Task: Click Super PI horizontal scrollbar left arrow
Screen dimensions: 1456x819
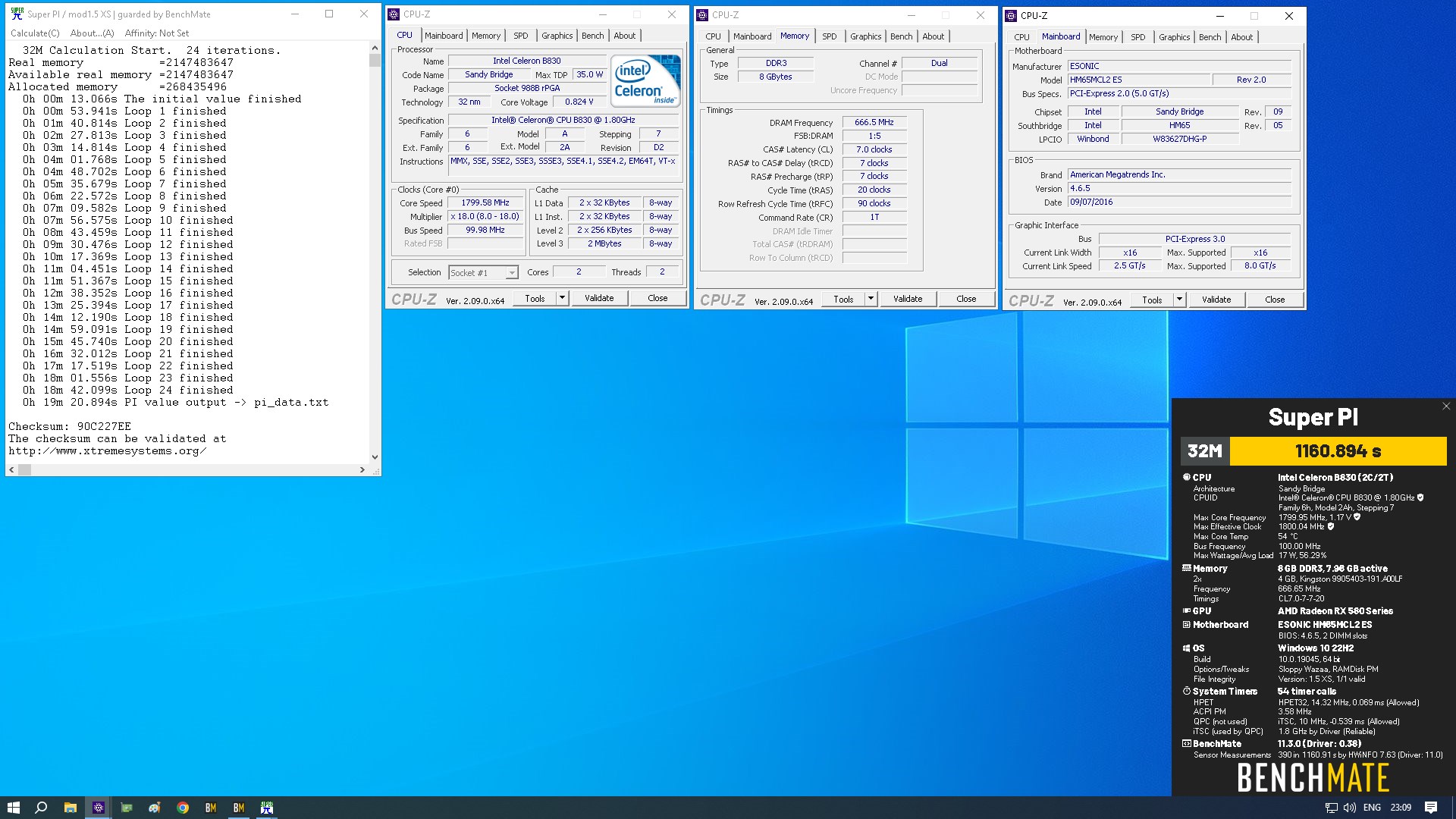Action: point(11,470)
